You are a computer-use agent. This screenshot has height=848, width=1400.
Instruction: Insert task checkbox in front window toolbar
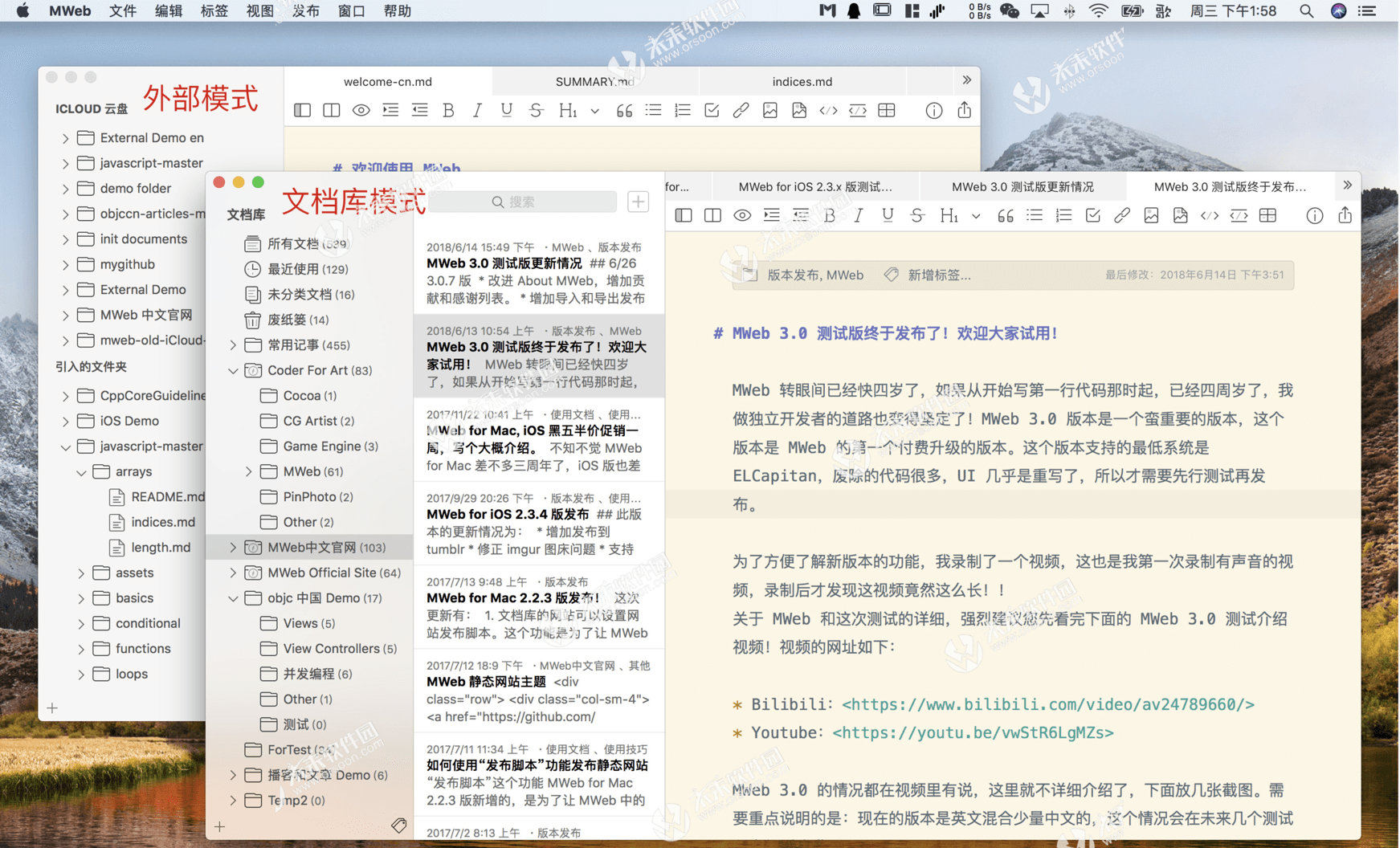pos(1092,215)
